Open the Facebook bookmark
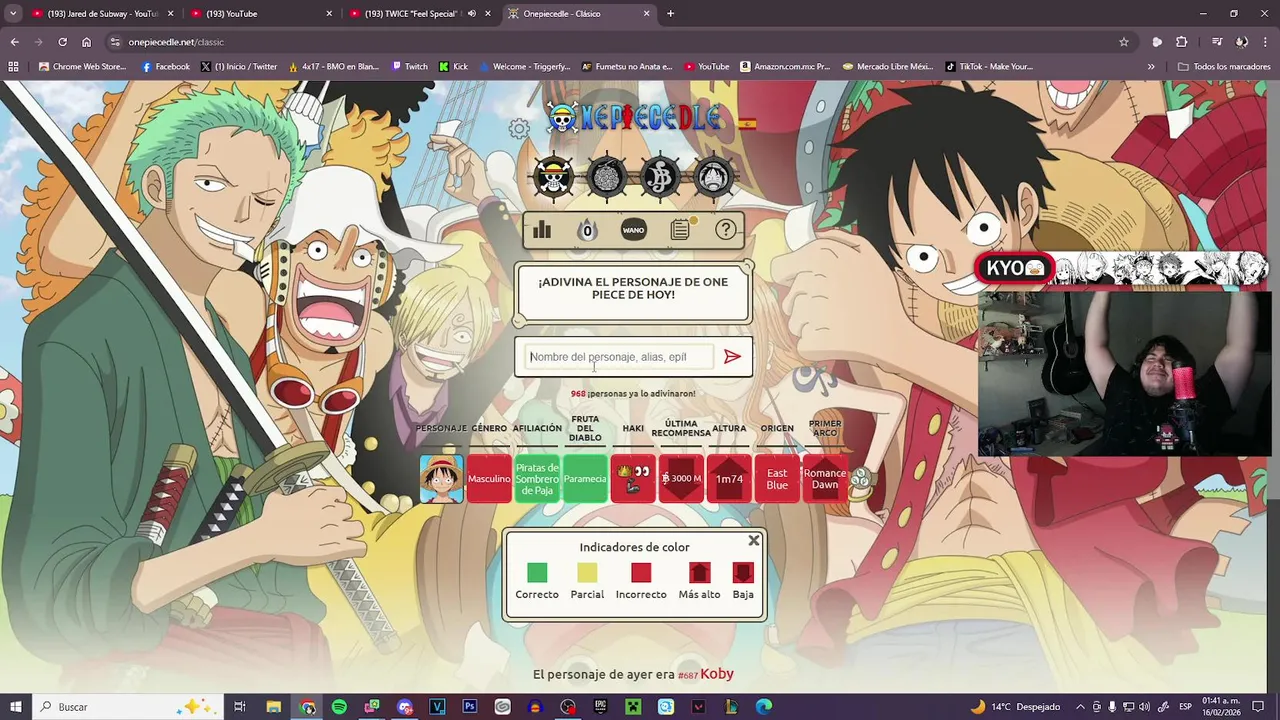Image resolution: width=1280 pixels, height=720 pixels. 166,67
